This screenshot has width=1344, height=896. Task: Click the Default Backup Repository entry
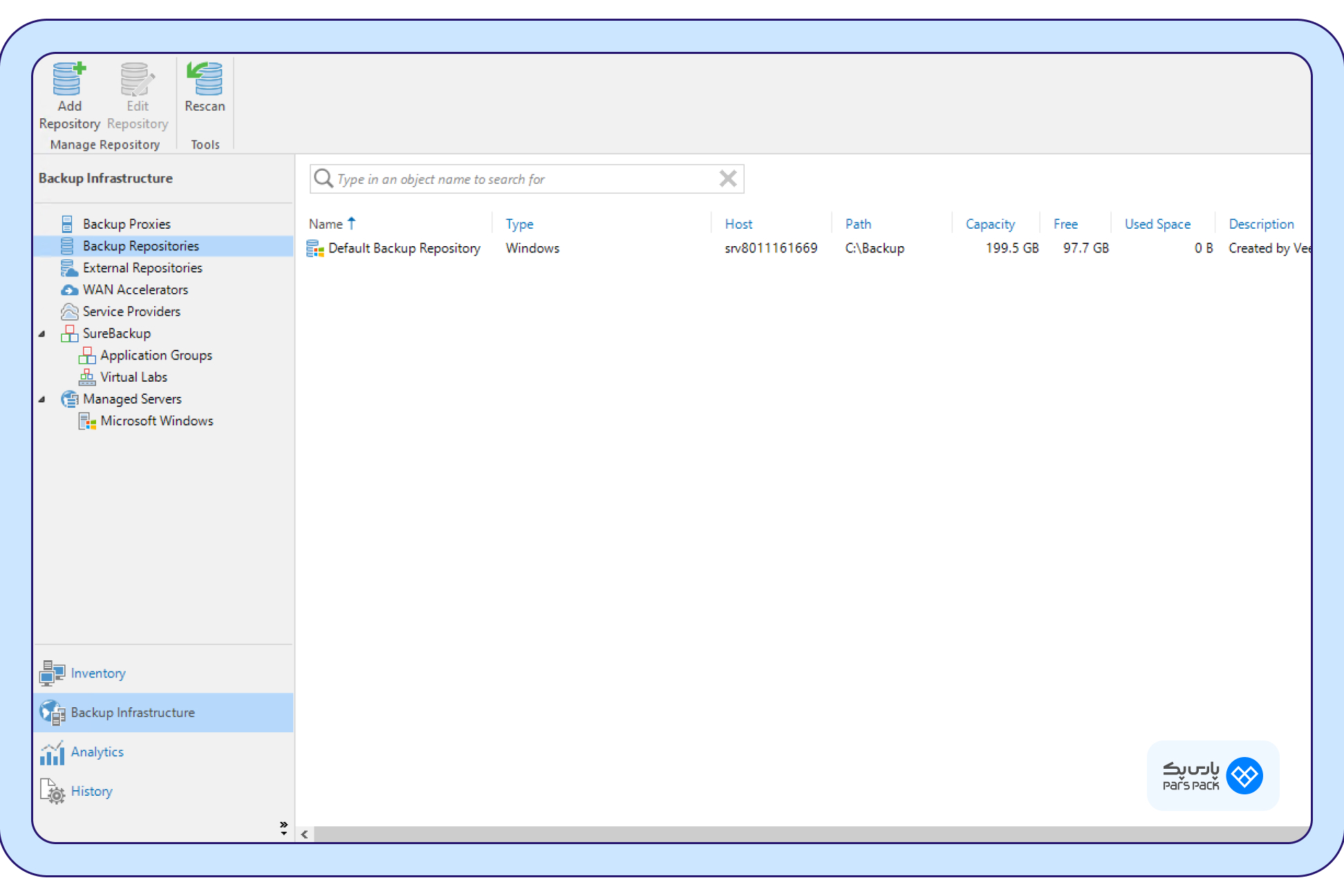(x=404, y=248)
